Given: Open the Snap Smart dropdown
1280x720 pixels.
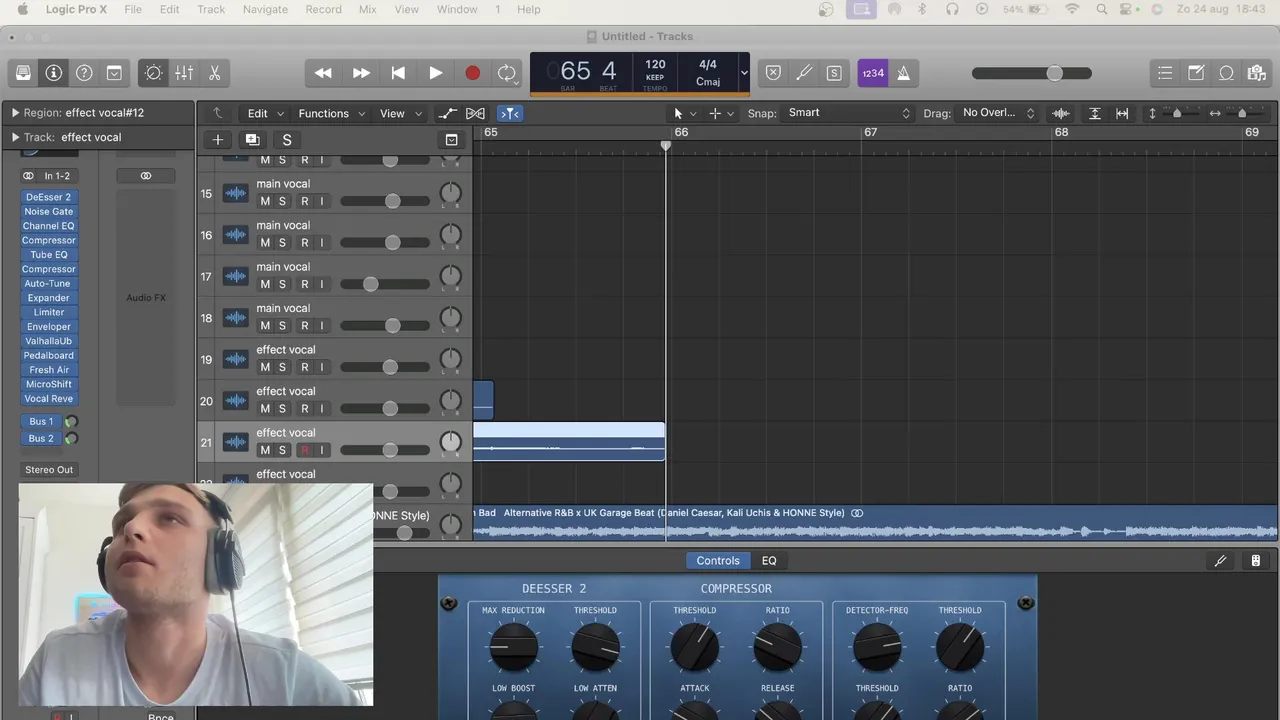Looking at the screenshot, I should click(x=848, y=113).
